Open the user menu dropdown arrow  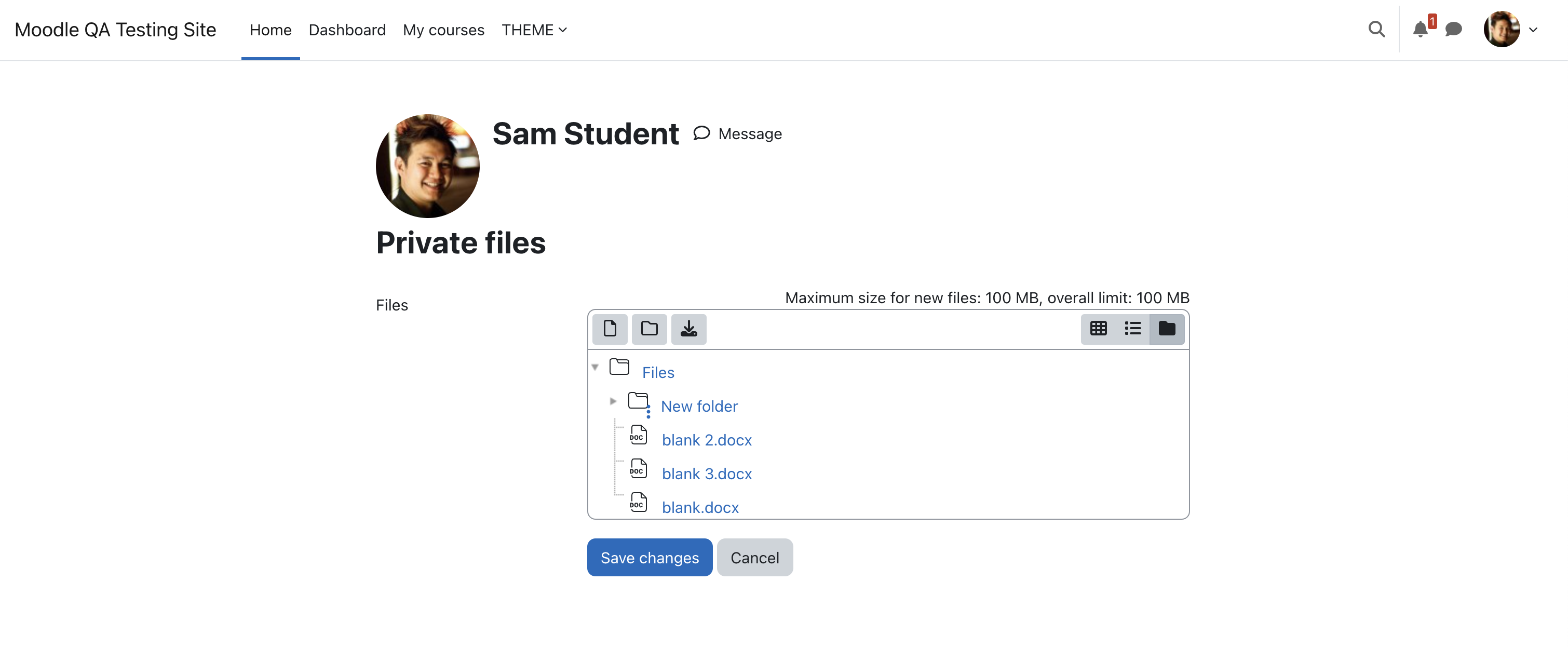click(x=1533, y=30)
